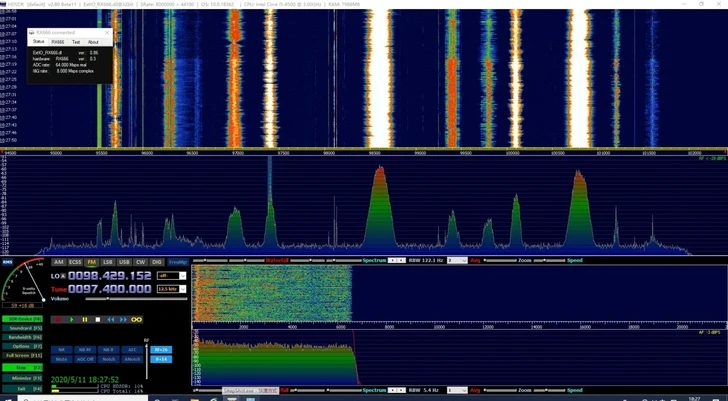Toggle the LO A selector beside the LO frequency
Viewport: 728px width, 401px height.
64,276
